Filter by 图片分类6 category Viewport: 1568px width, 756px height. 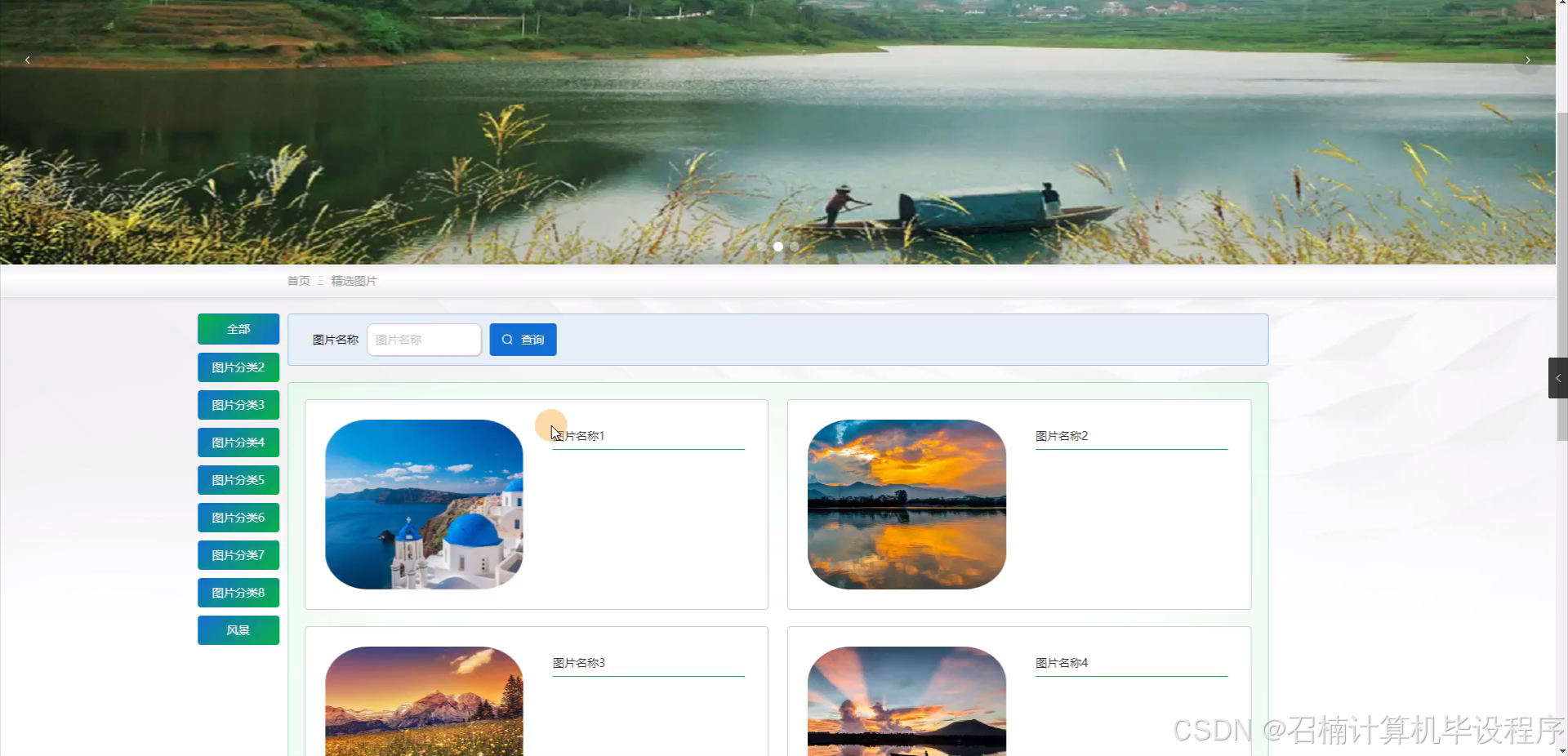coord(238,518)
